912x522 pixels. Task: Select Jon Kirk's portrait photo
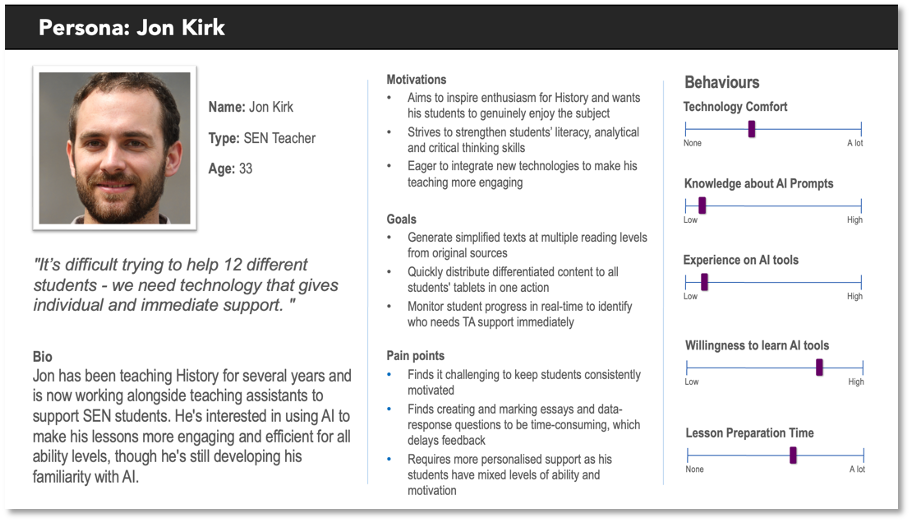pyautogui.click(x=114, y=148)
